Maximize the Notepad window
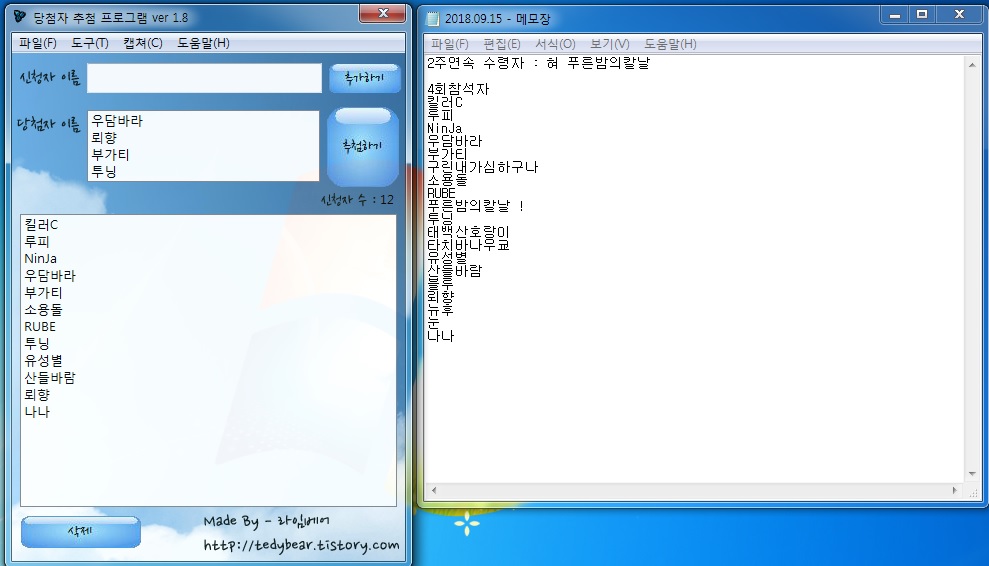Viewport: 989px width, 566px height. point(921,14)
